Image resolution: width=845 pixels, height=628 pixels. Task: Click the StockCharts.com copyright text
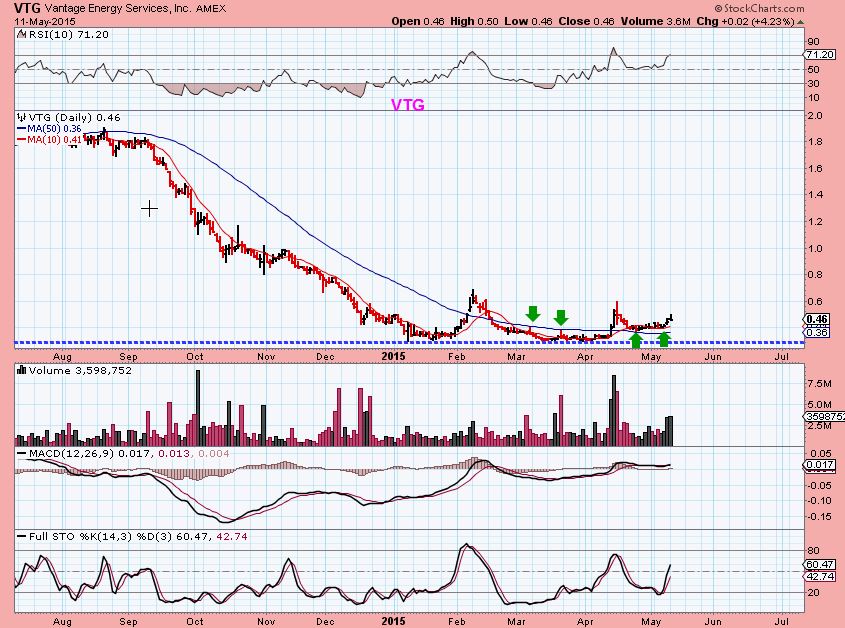[759, 8]
